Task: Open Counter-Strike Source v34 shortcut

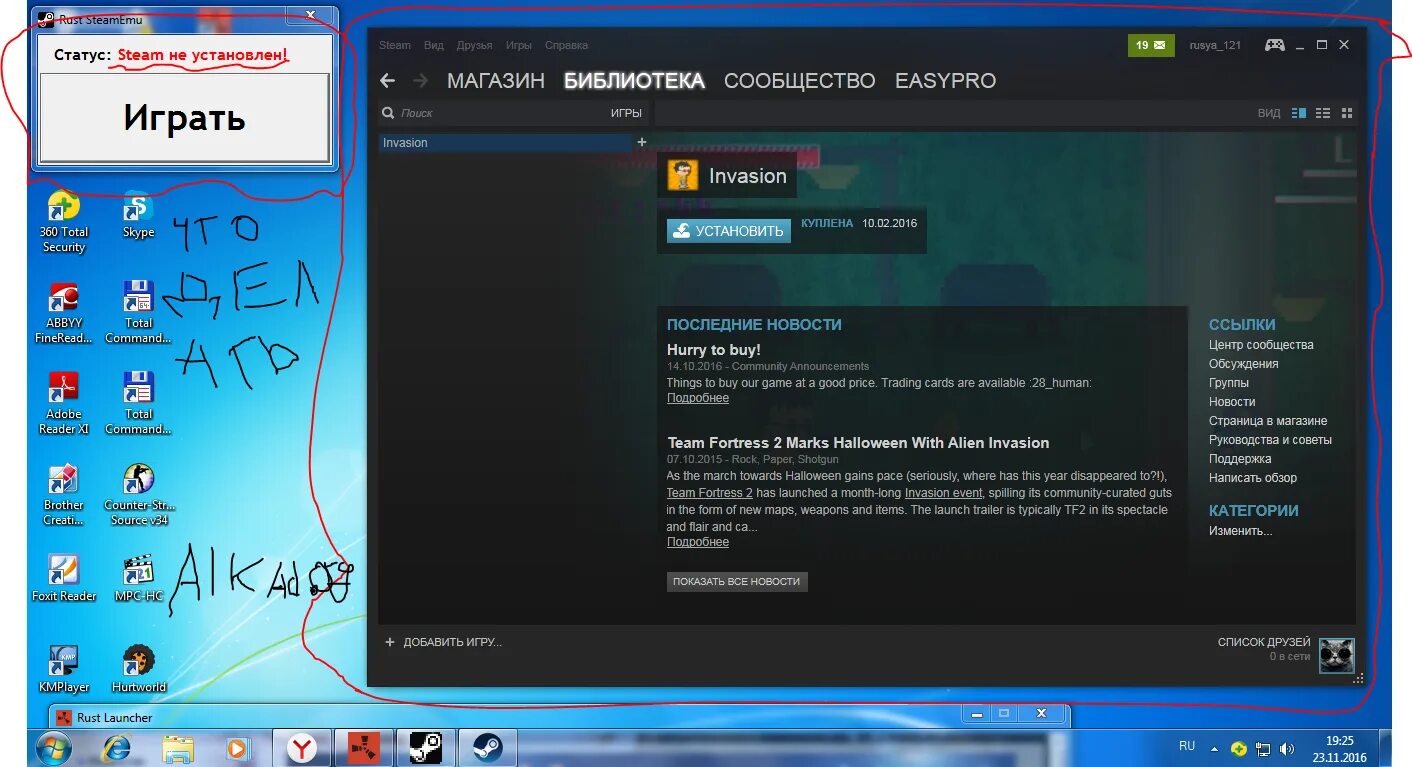Action: pos(138,495)
